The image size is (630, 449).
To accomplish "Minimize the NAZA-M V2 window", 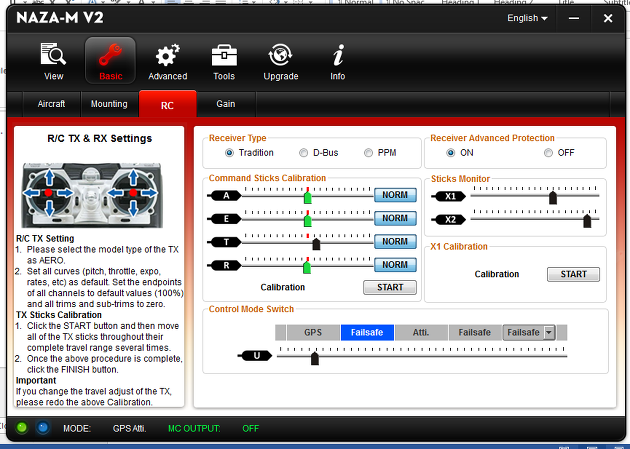I will [x=574, y=18].
